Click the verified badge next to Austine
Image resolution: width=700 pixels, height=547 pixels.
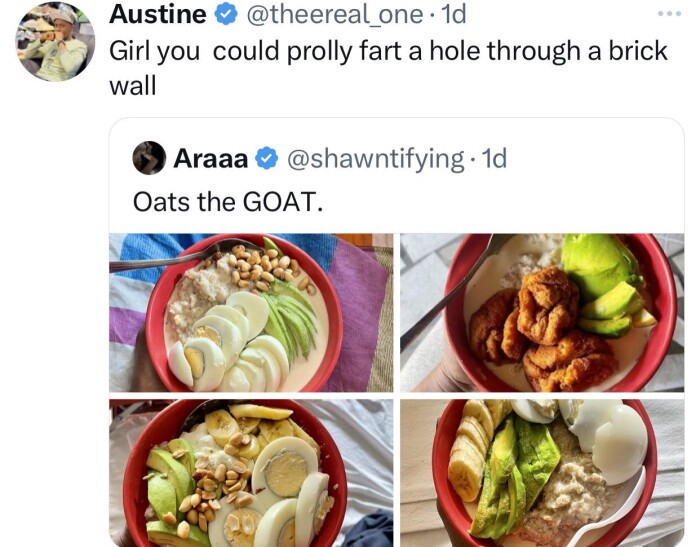226,15
